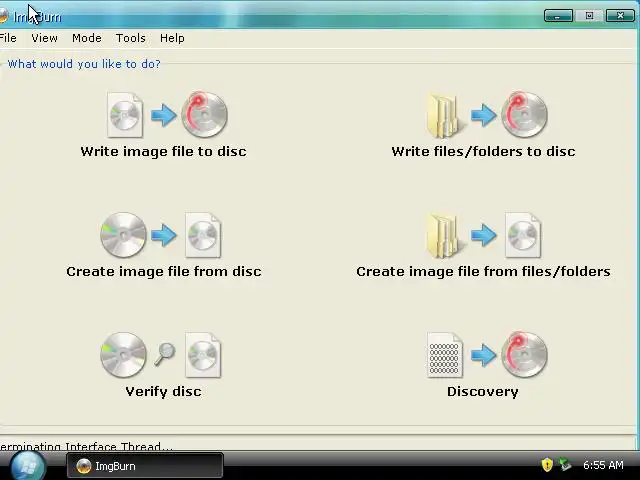Click the 'Verify disc' label
This screenshot has width=640, height=480.
point(163,391)
